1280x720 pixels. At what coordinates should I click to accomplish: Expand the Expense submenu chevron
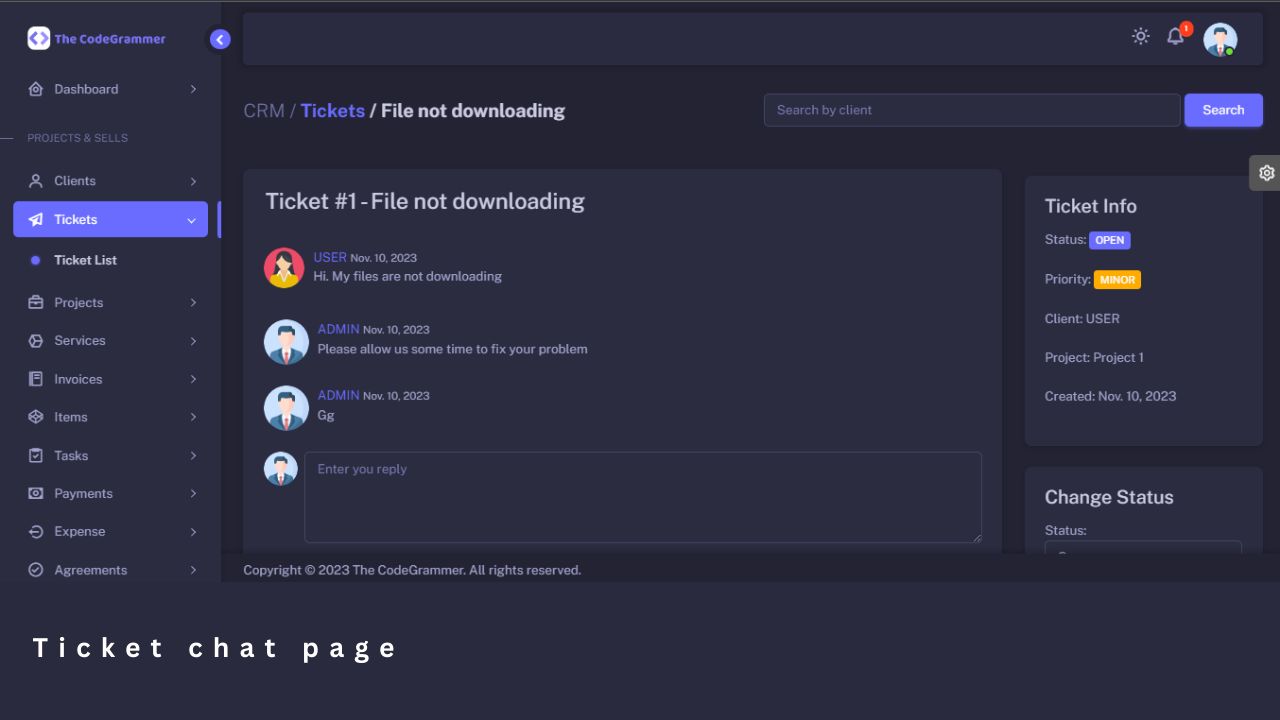coord(193,532)
